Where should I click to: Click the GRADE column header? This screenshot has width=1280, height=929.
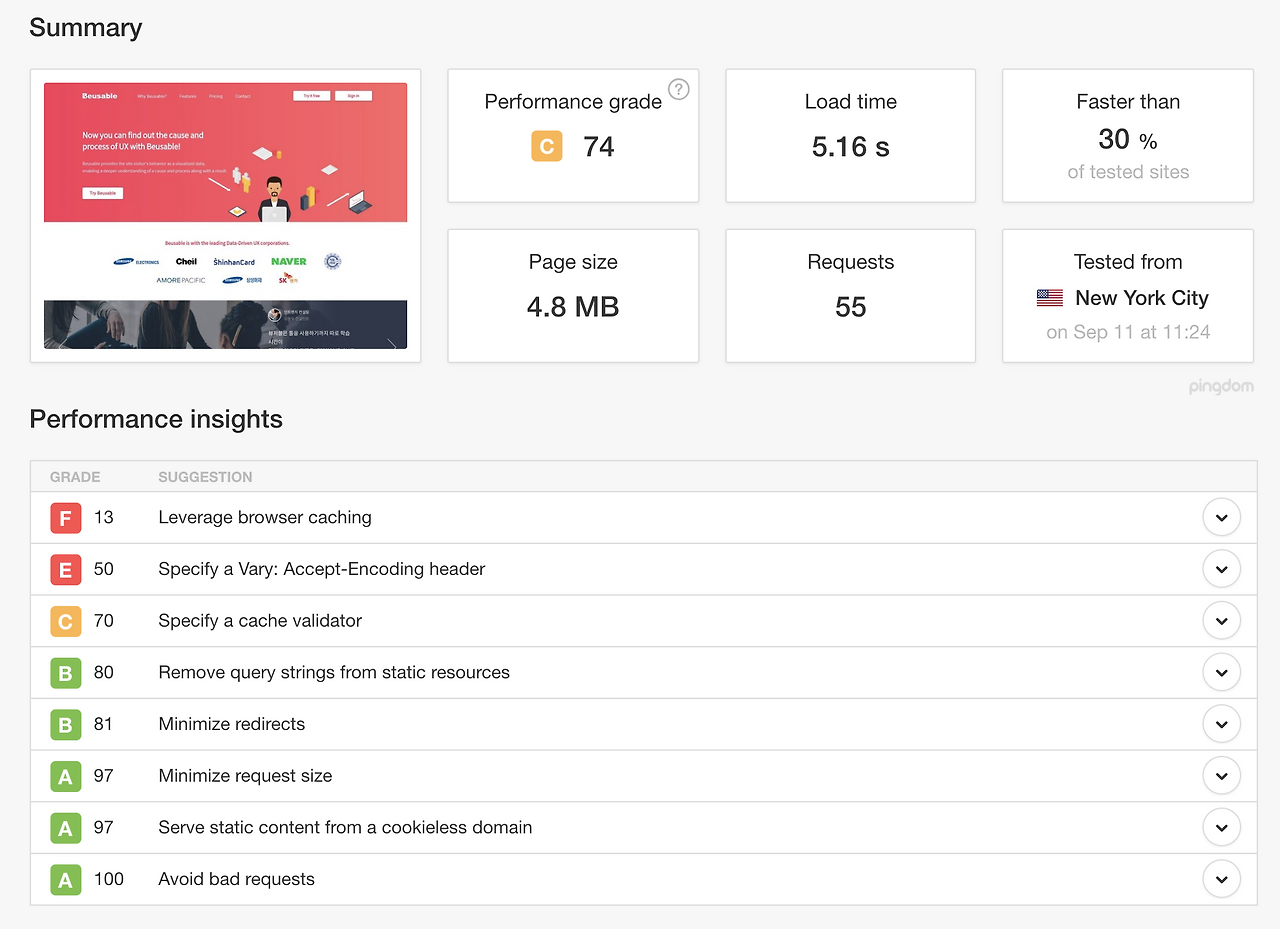point(75,477)
